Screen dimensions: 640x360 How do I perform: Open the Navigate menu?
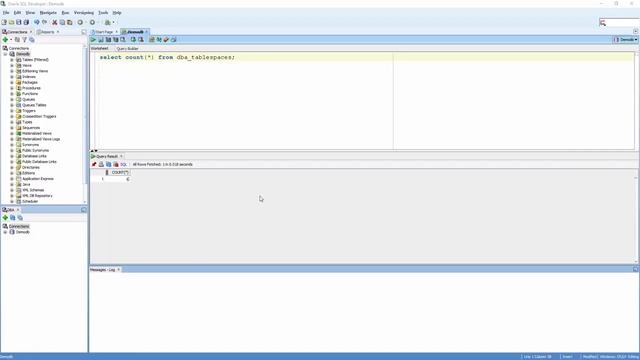[48, 13]
